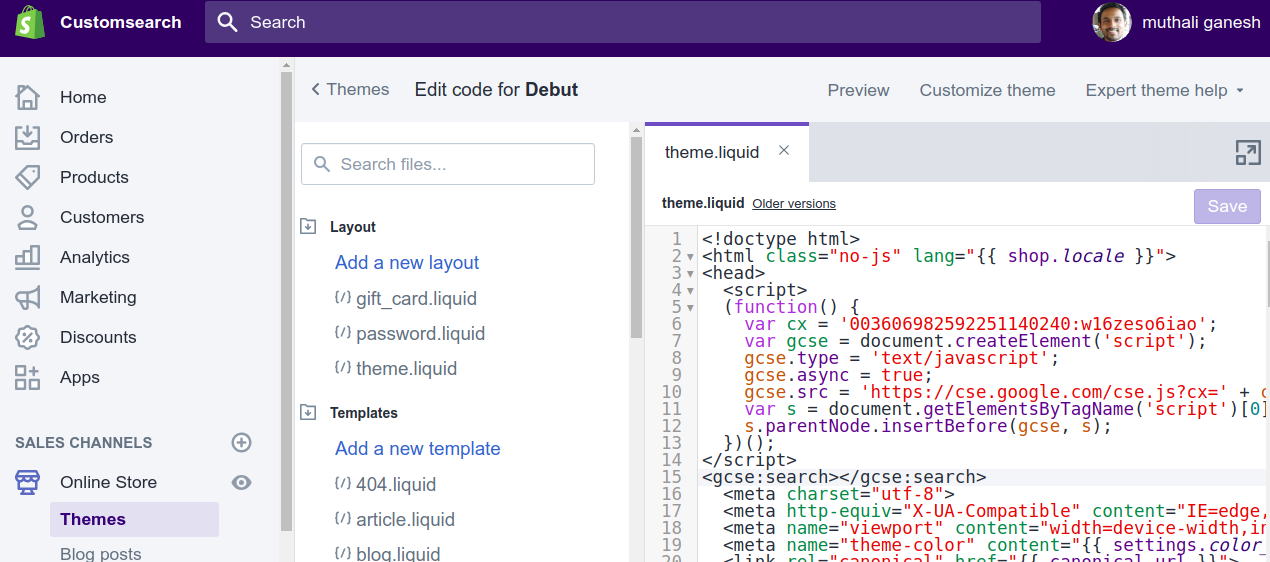This screenshot has height=562, width=1270.
Task: Focus the top Search bar
Action: (623, 22)
